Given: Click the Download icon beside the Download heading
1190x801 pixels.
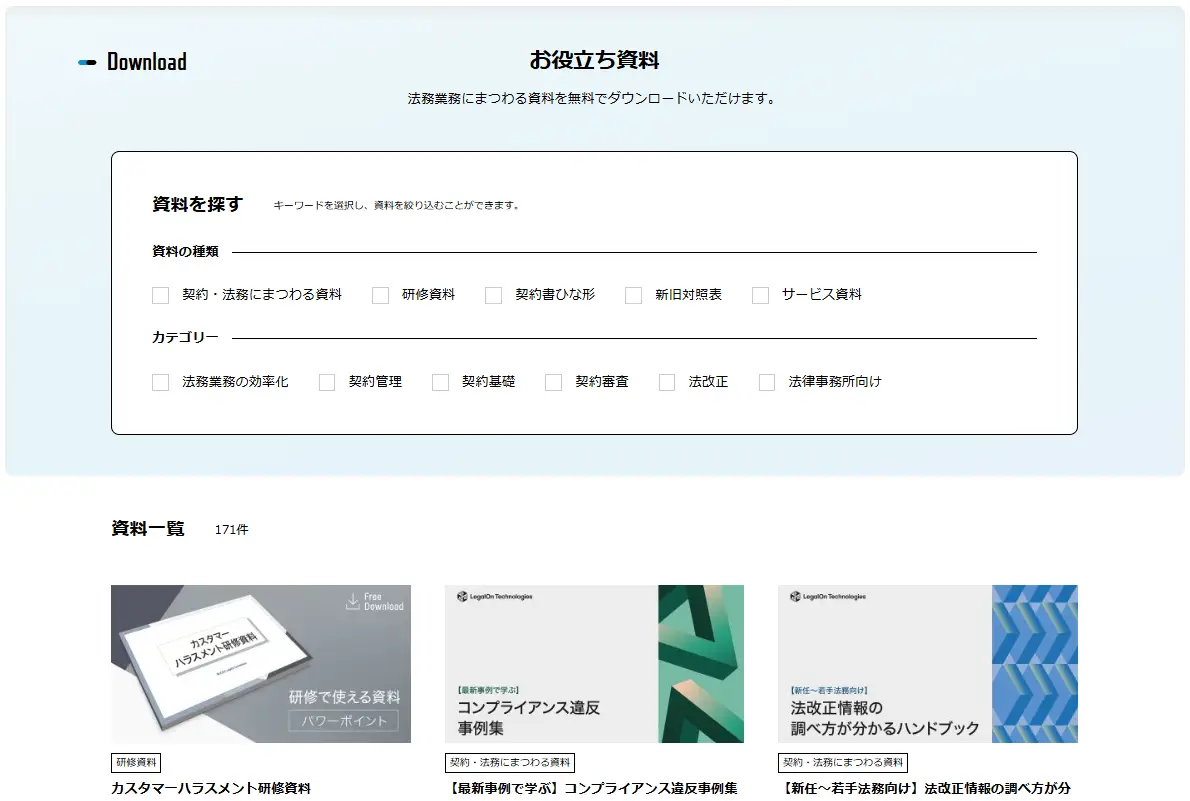Looking at the screenshot, I should [x=88, y=61].
